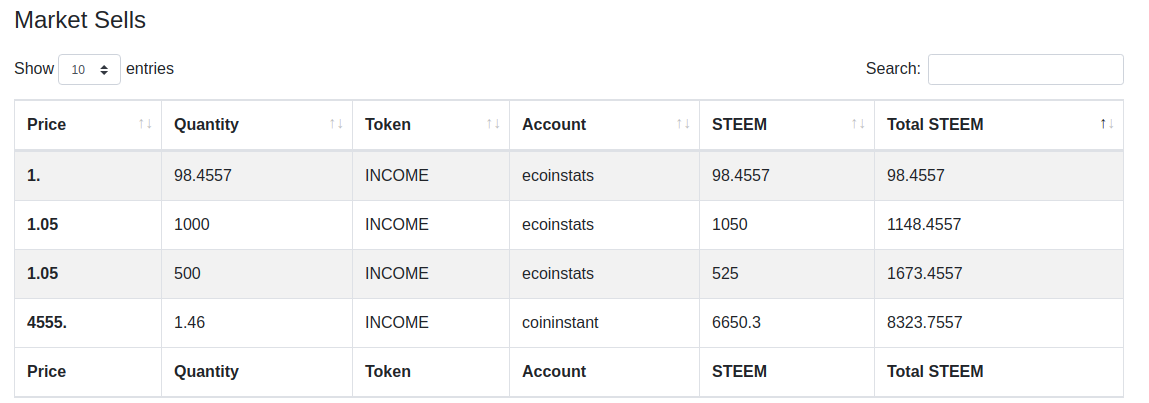The width and height of the screenshot is (1149, 403).
Task: Click the Price column header label
Action: pos(46,125)
